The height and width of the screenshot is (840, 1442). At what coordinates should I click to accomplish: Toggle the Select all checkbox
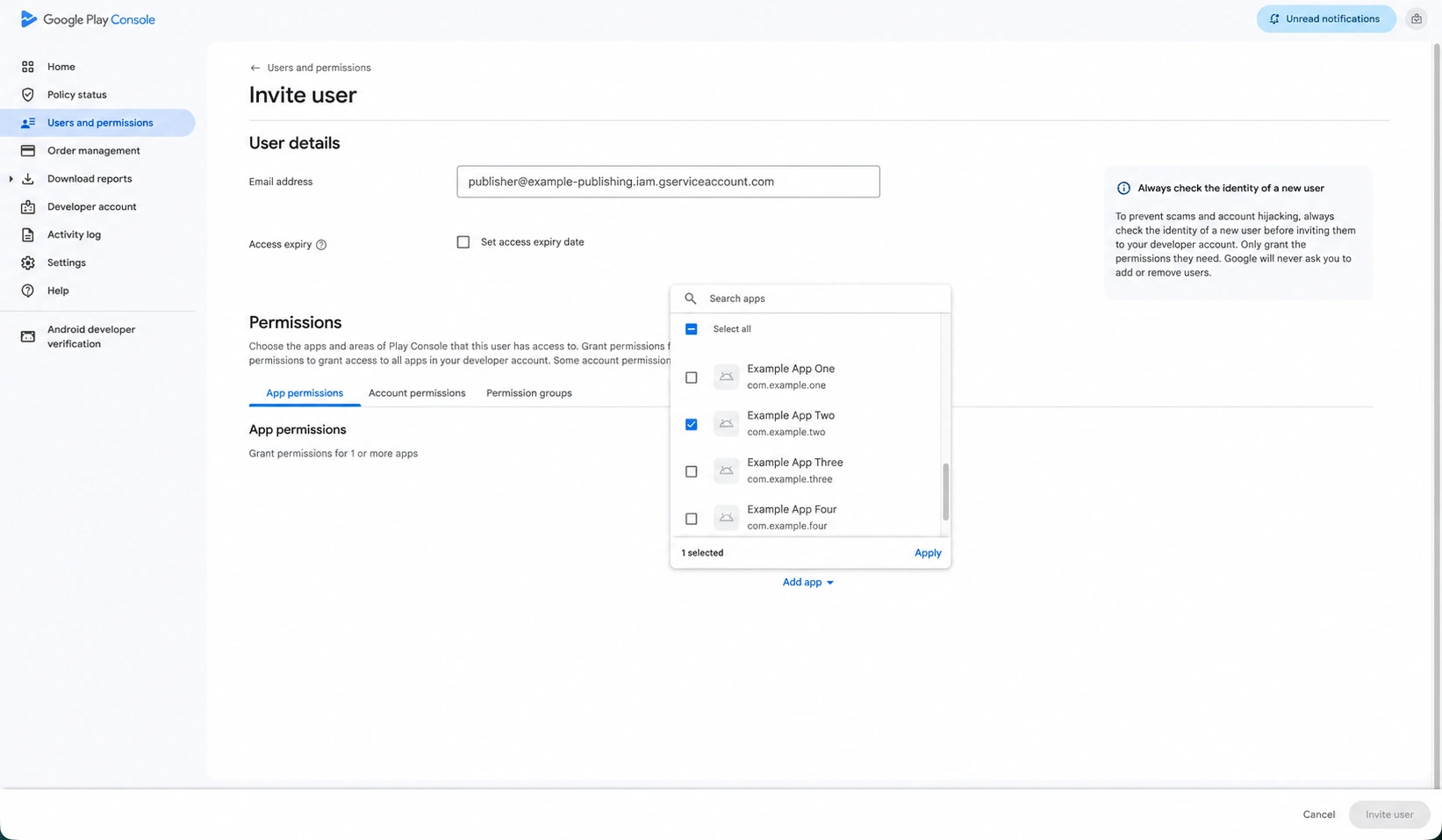pyautogui.click(x=692, y=329)
